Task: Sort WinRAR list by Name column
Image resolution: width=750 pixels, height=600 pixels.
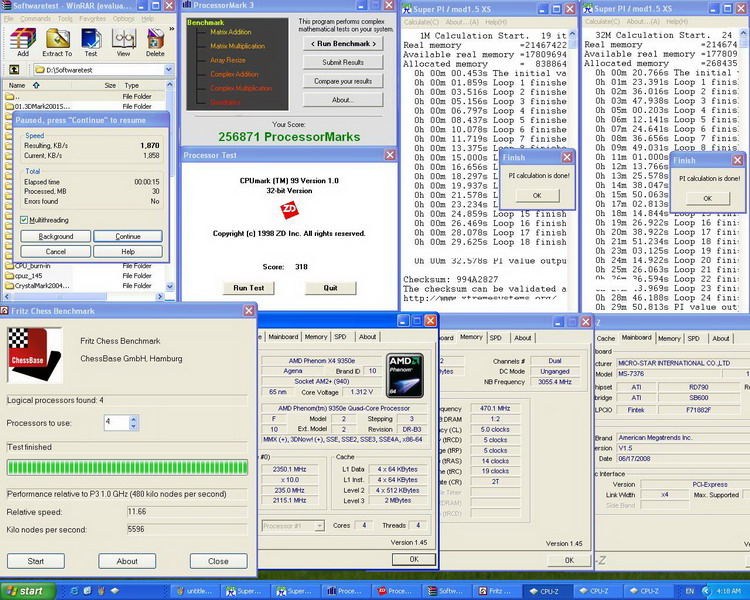Action: [x=38, y=85]
